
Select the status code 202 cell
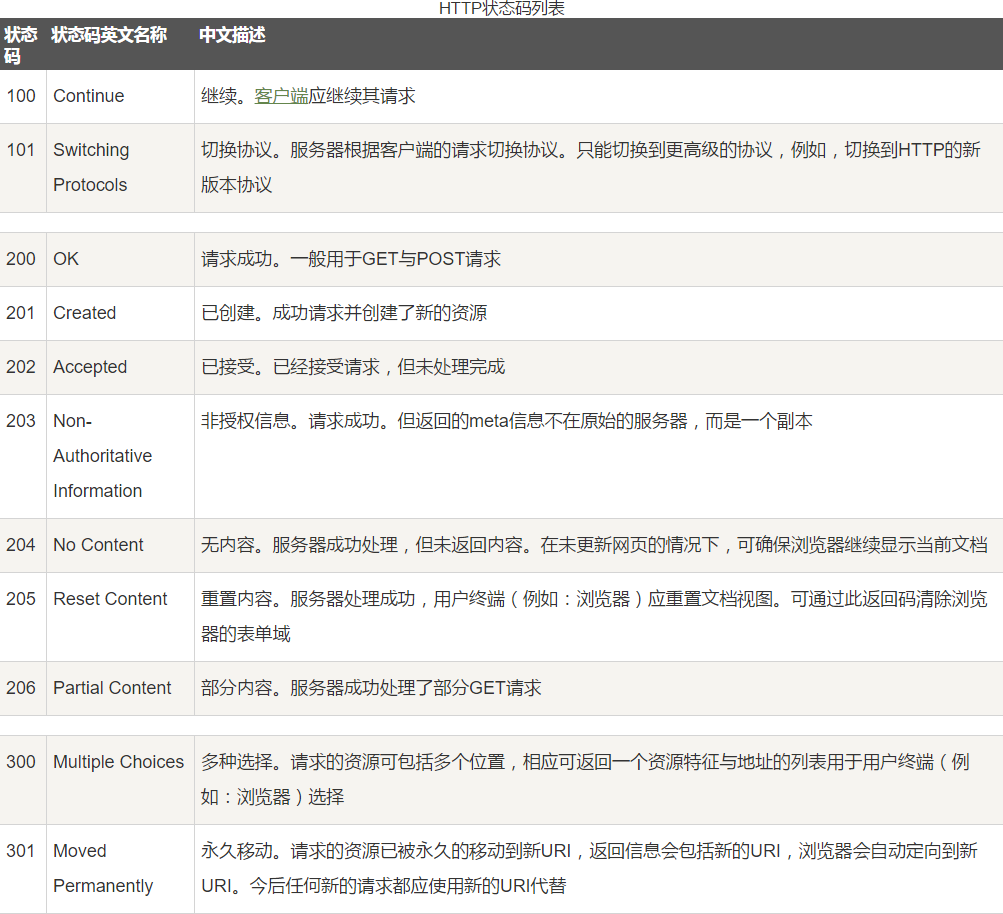point(23,367)
